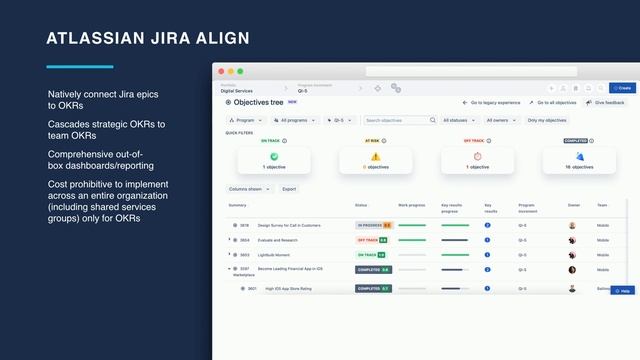Click magnifier icon in Search objectives field
The image size is (640, 360).
[x=433, y=120]
